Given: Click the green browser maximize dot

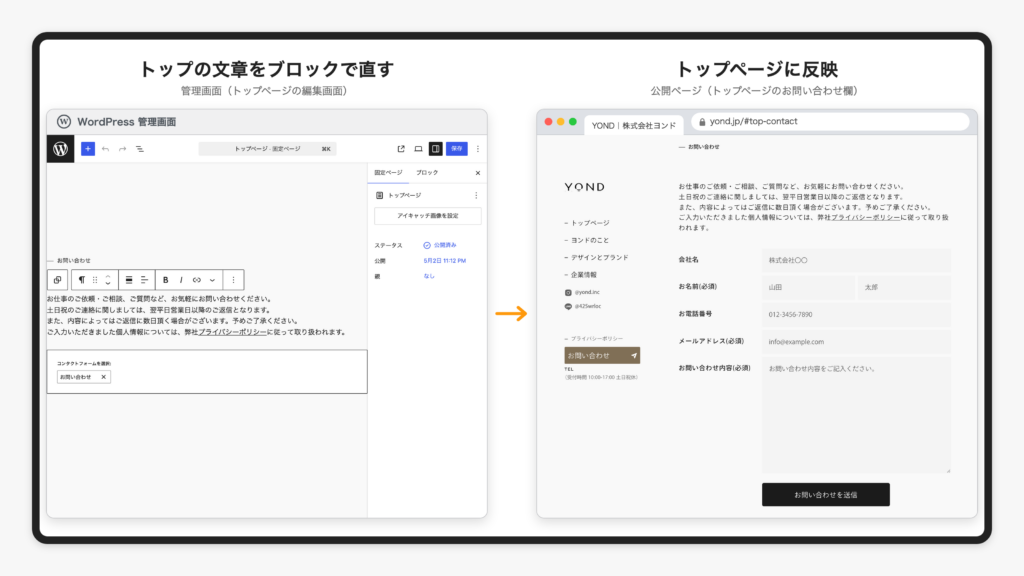Looking at the screenshot, I should point(573,122).
